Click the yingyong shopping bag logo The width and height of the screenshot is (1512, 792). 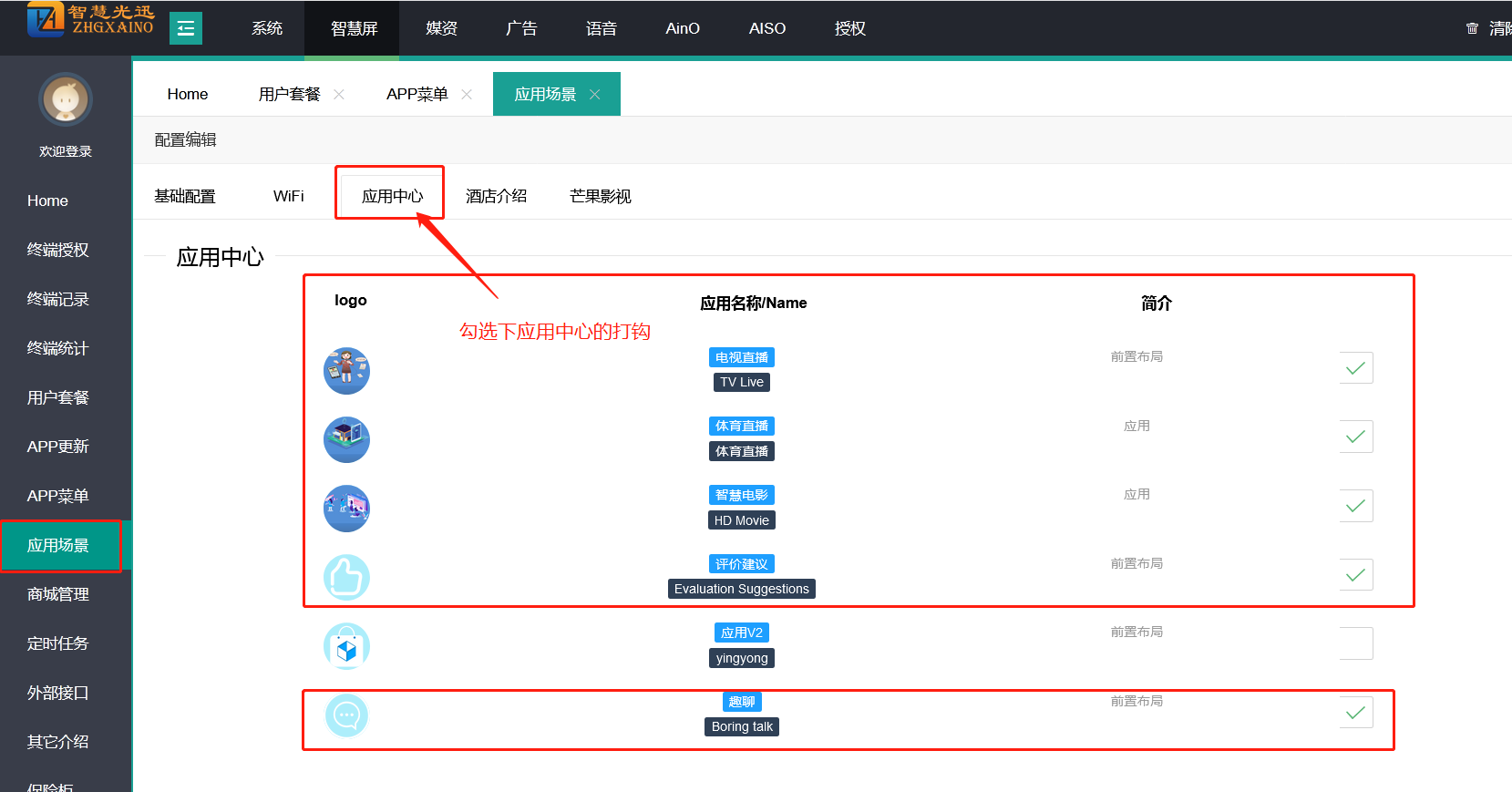[346, 646]
